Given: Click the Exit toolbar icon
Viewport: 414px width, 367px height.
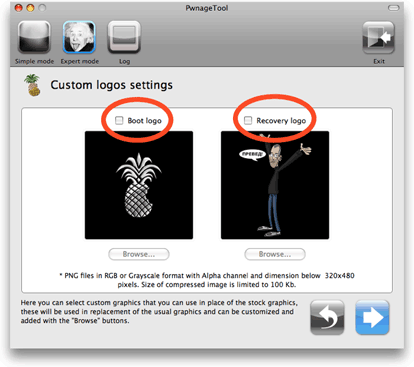Looking at the screenshot, I should coord(379,37).
